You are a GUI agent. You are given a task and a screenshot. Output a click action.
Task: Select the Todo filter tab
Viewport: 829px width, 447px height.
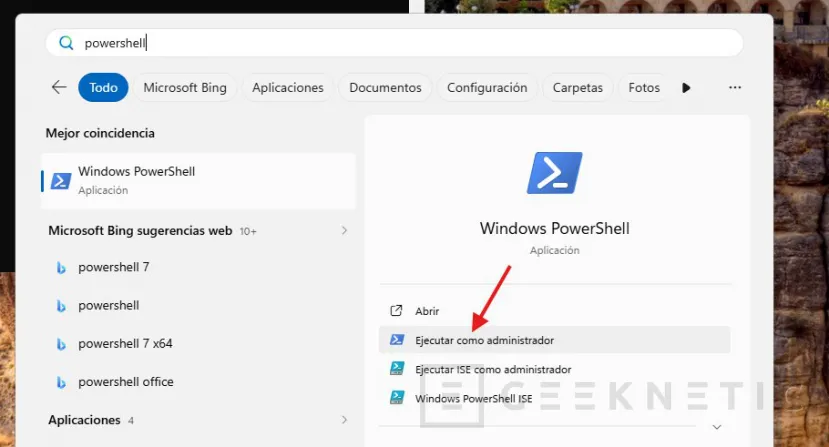coord(103,87)
